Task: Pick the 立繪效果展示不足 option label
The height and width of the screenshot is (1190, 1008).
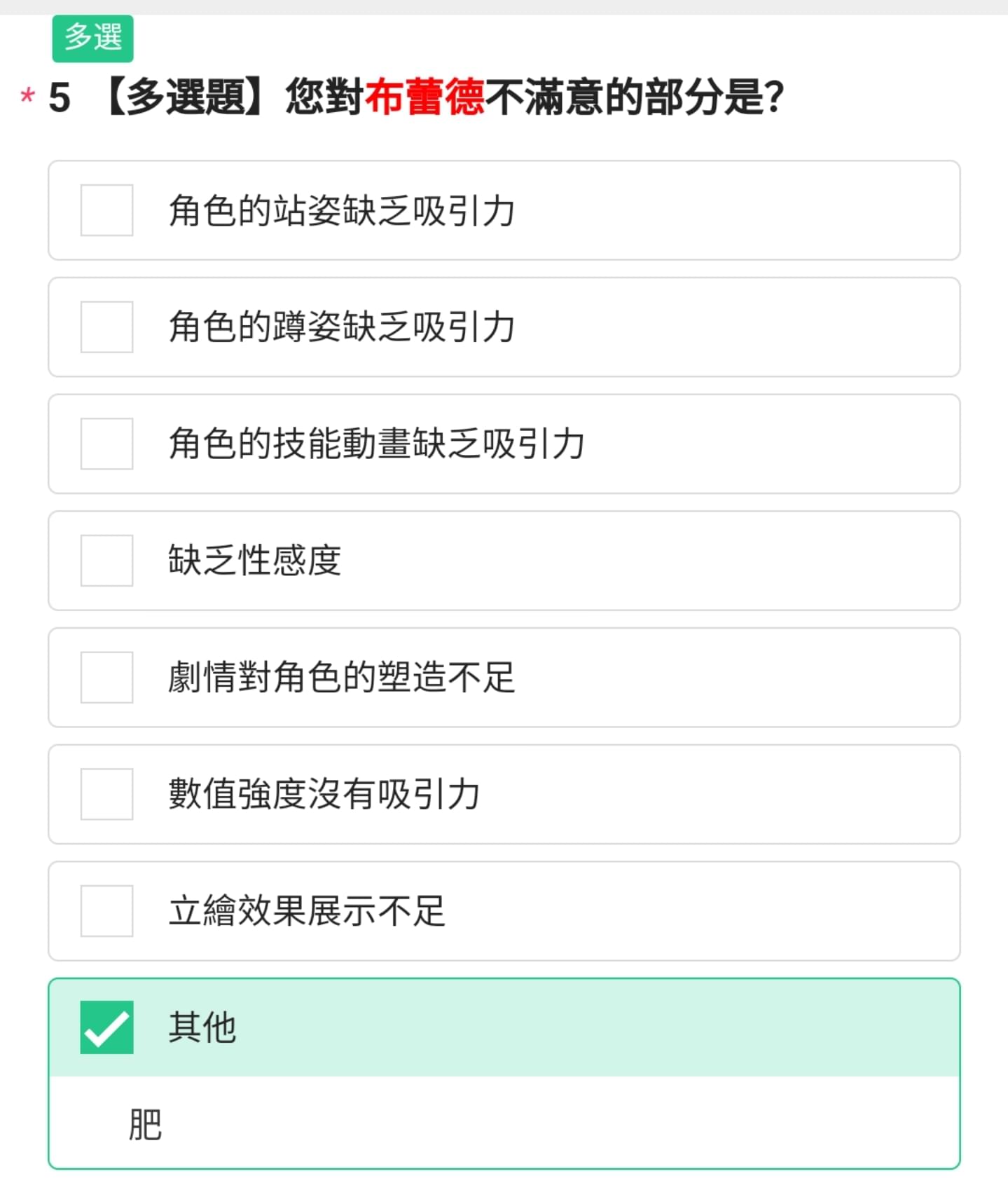Action: tap(307, 911)
